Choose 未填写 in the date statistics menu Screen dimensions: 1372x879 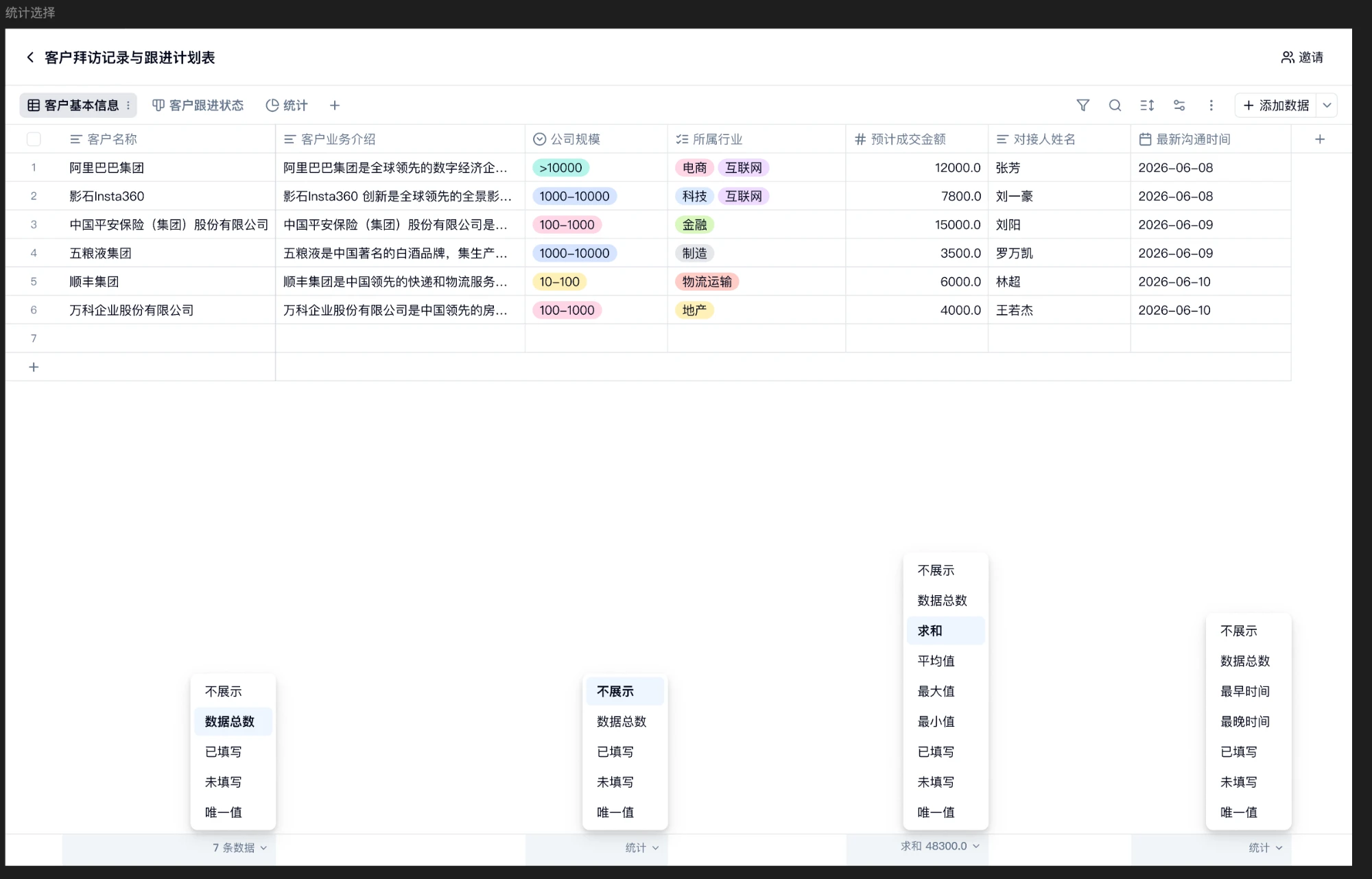coord(1248,782)
